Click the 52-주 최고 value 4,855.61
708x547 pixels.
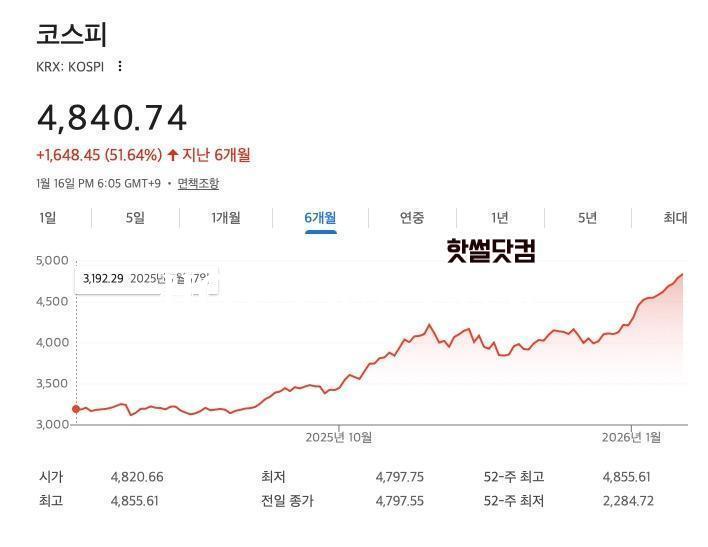point(626,477)
